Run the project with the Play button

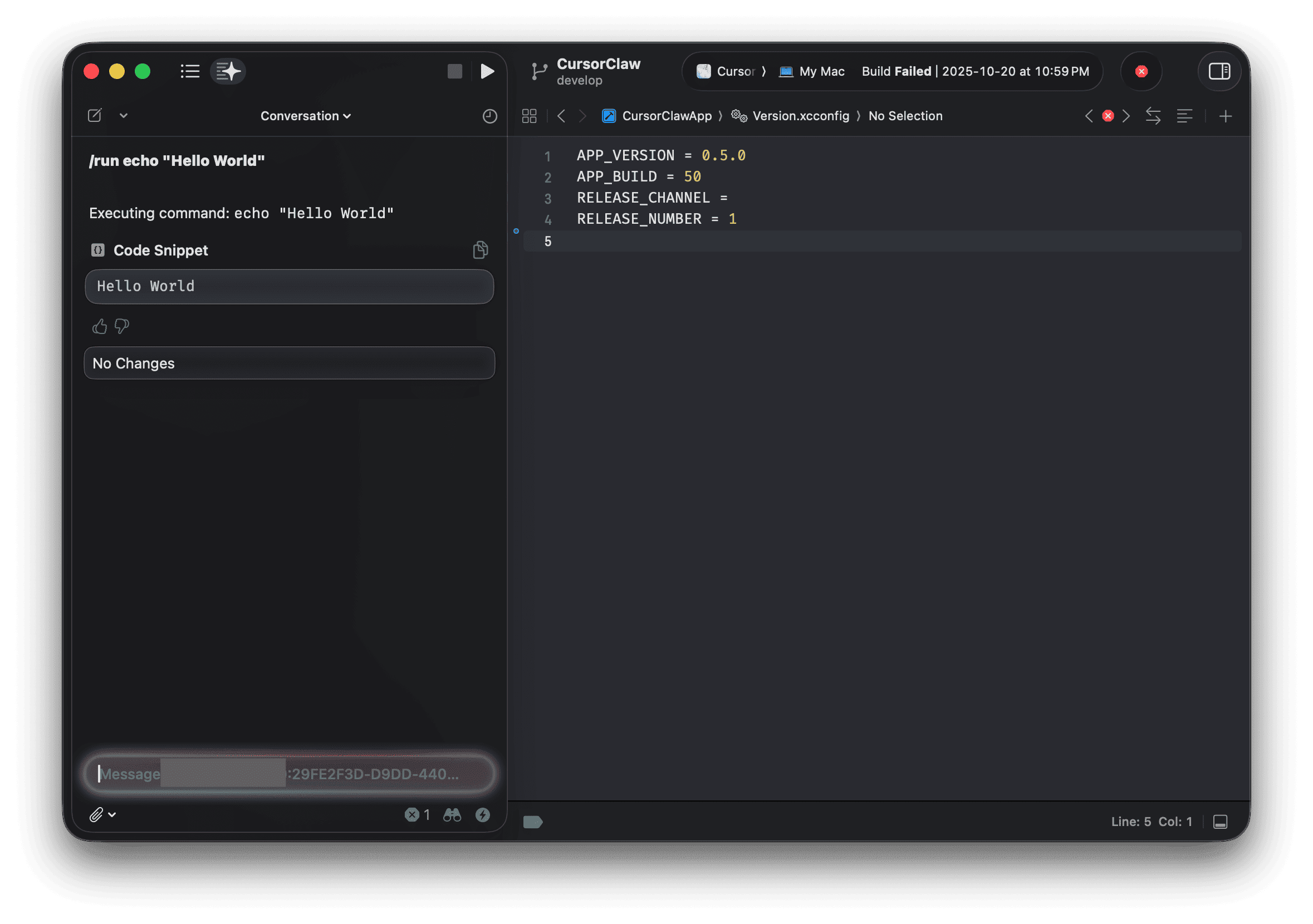coord(487,71)
